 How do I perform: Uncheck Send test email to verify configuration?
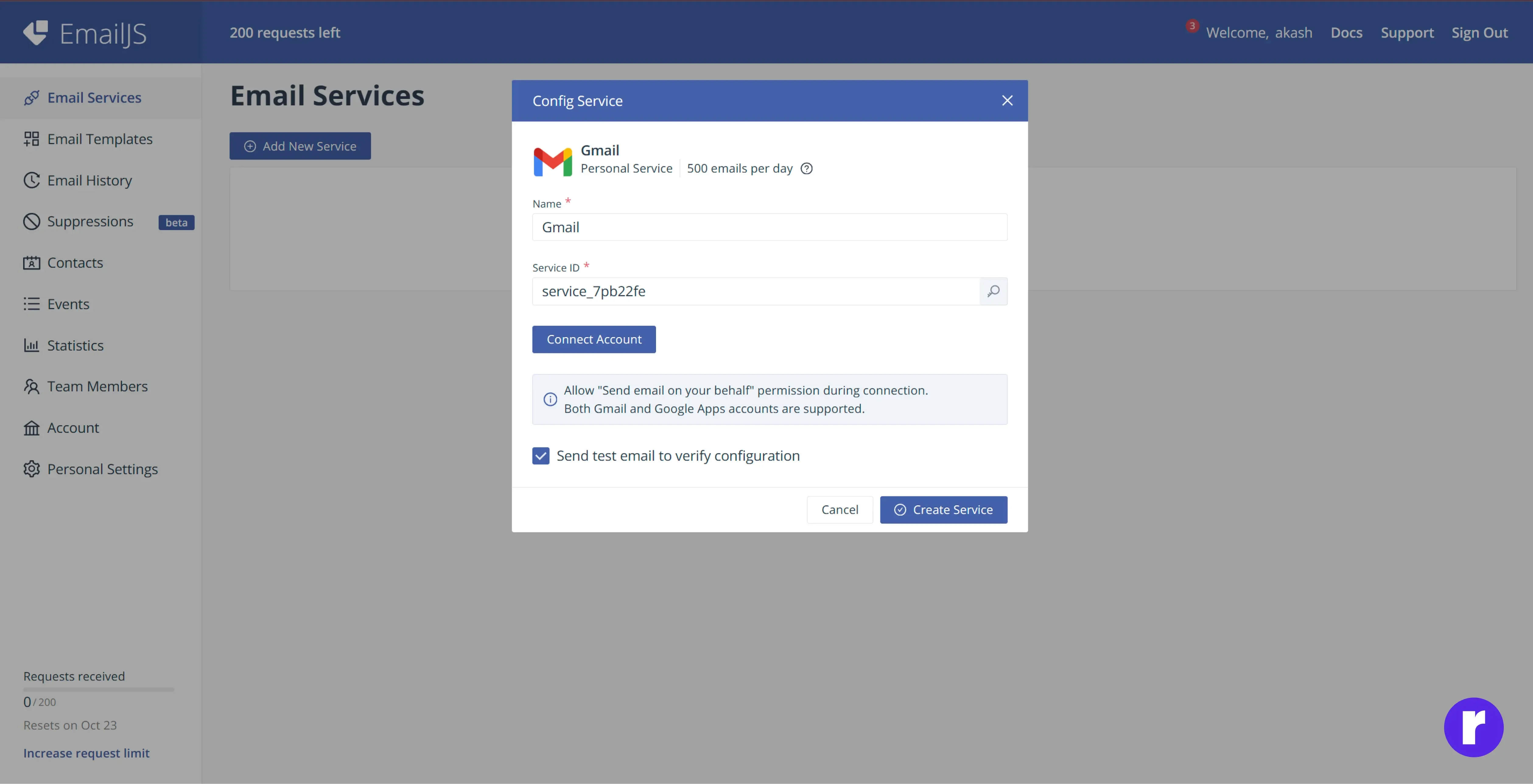pos(541,456)
